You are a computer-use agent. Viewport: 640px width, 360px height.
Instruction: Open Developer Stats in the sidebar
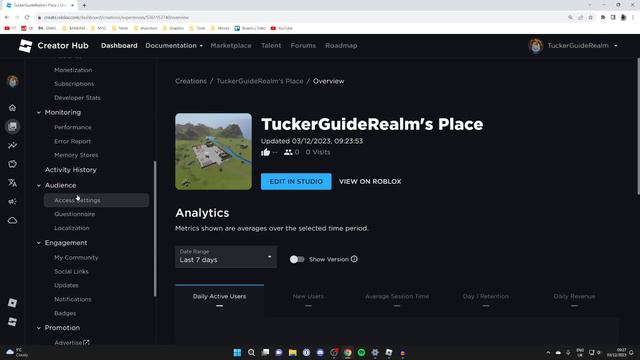point(77,98)
